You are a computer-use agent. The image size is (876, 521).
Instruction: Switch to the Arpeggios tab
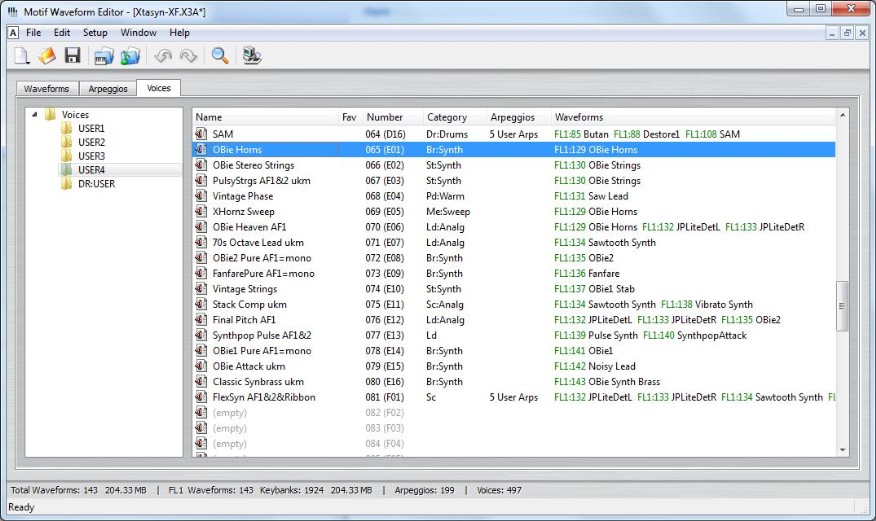pyautogui.click(x=108, y=89)
